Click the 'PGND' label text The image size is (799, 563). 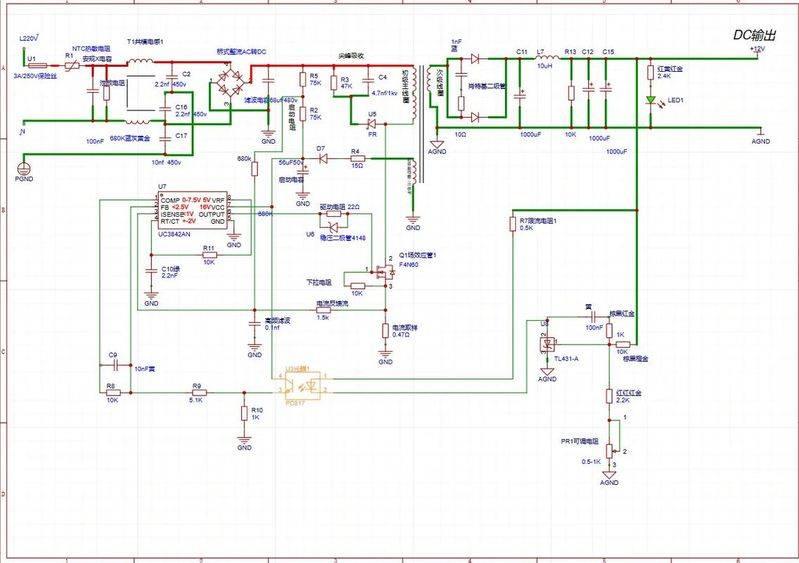point(23,179)
